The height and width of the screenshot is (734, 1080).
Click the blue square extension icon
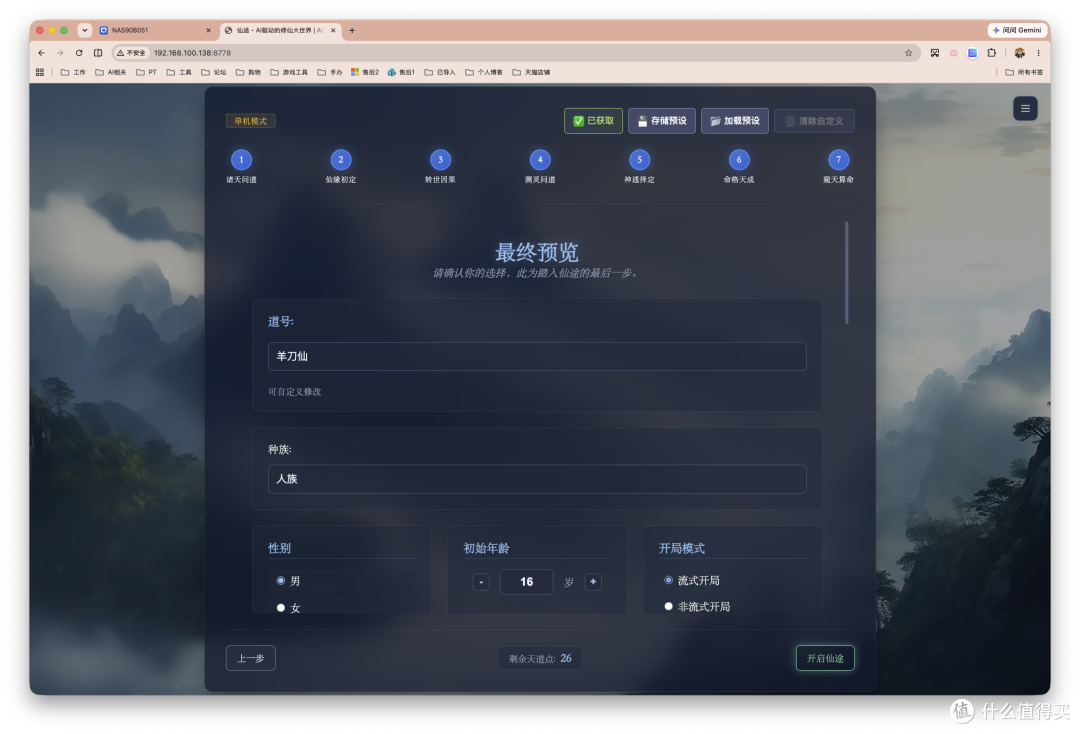point(972,53)
